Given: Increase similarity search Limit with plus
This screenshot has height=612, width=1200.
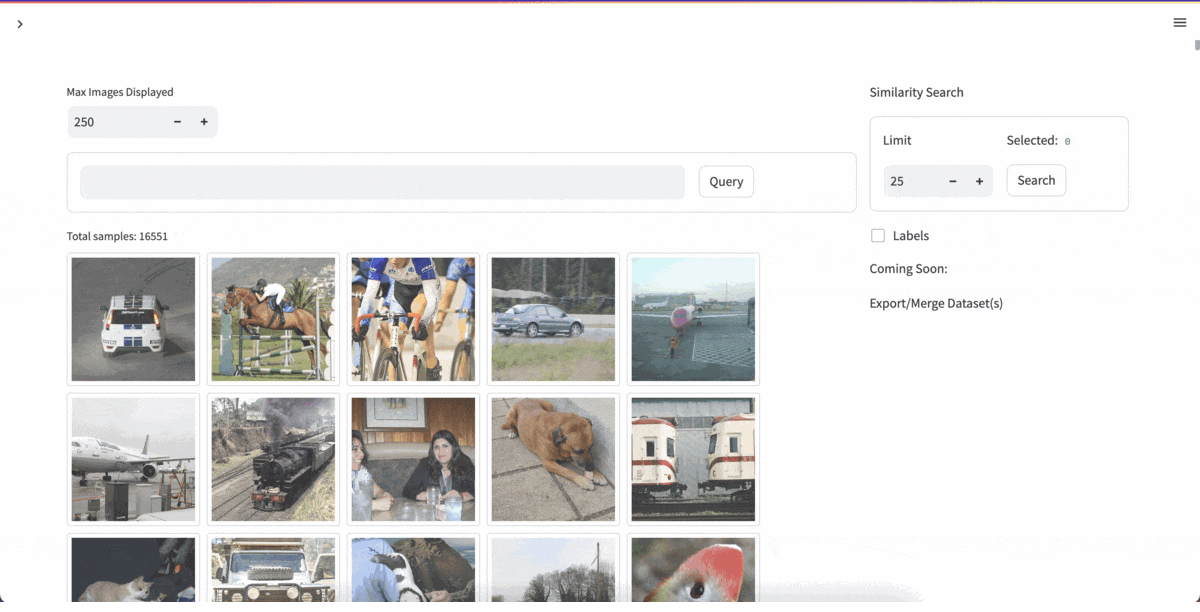Looking at the screenshot, I should (979, 181).
